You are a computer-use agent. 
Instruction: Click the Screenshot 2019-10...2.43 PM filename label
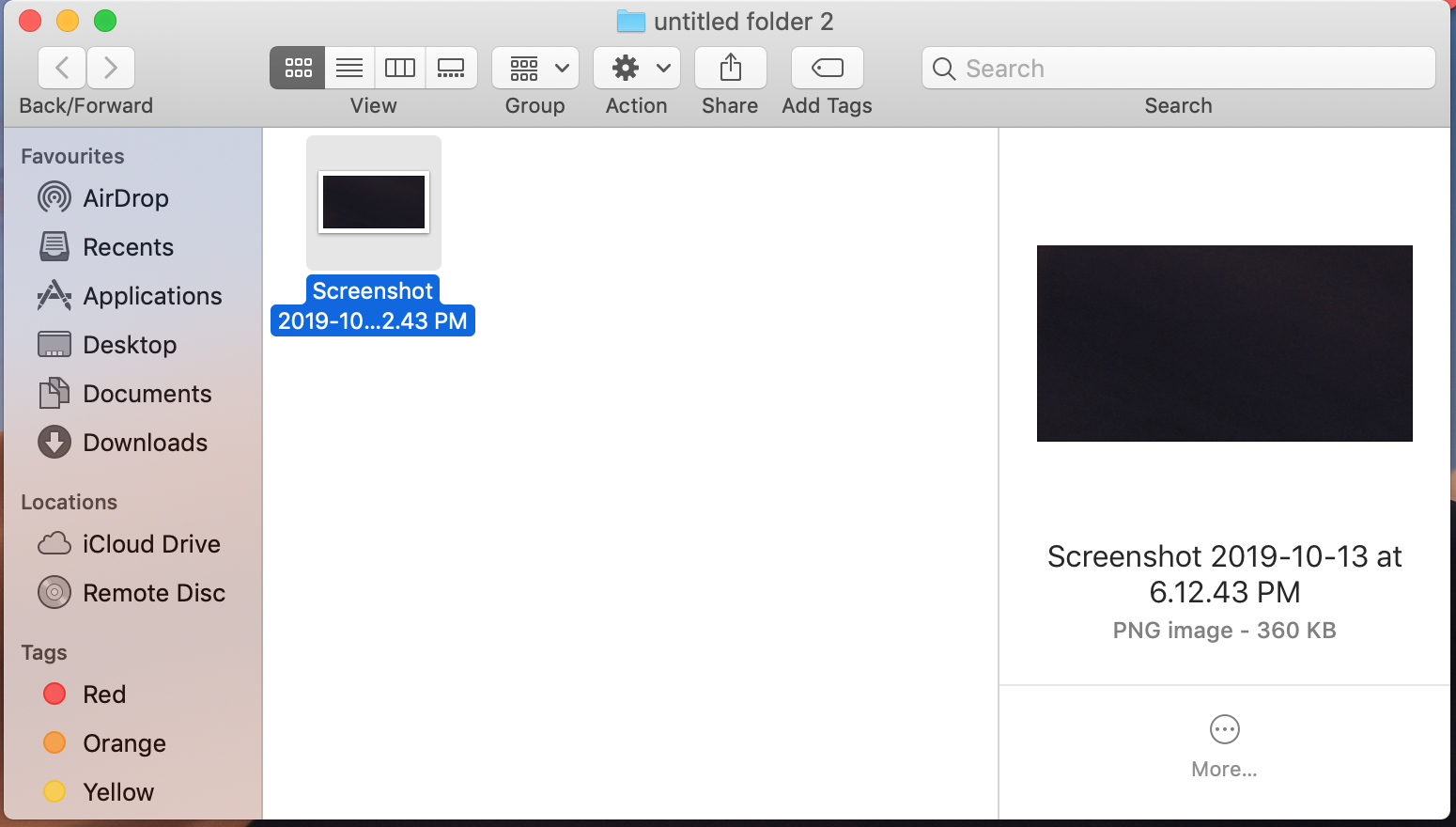pos(373,305)
